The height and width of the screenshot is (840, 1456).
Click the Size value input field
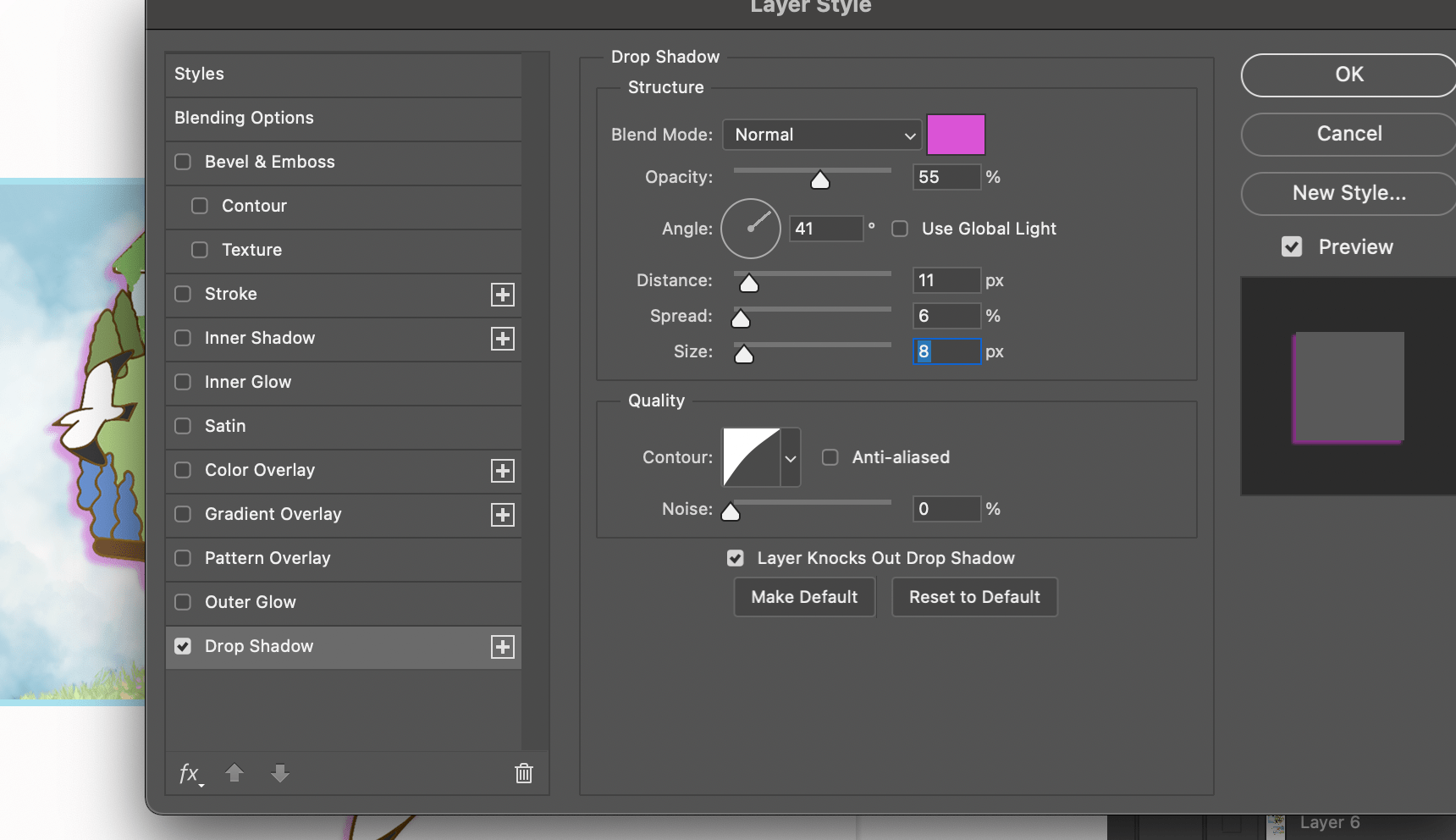946,351
